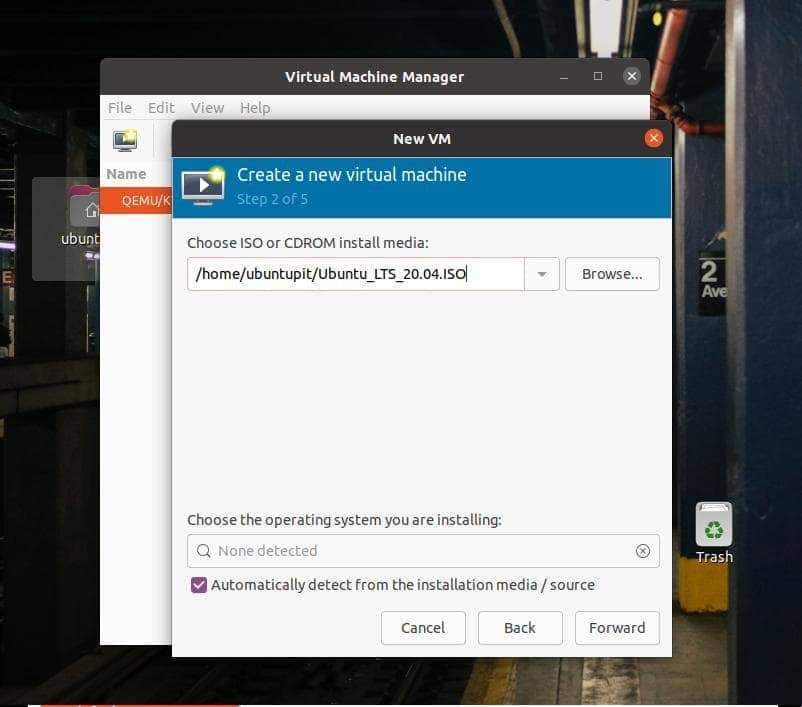Click the create new virtual machine toolbar icon
Image resolution: width=802 pixels, height=707 pixels.
point(125,141)
